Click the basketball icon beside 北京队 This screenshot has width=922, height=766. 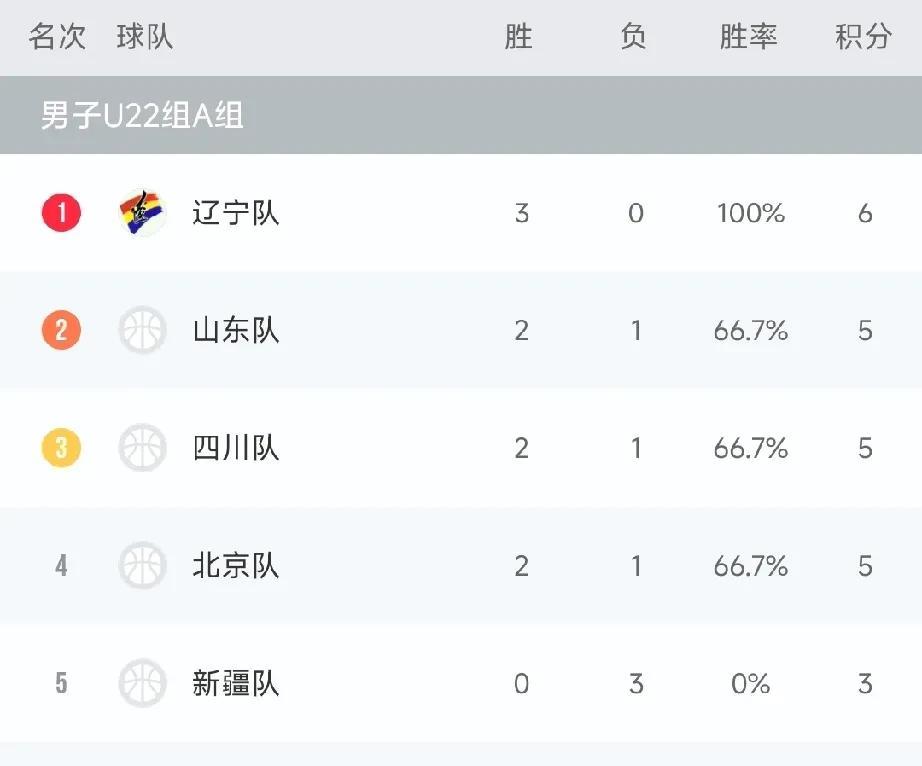pyautogui.click(x=142, y=565)
